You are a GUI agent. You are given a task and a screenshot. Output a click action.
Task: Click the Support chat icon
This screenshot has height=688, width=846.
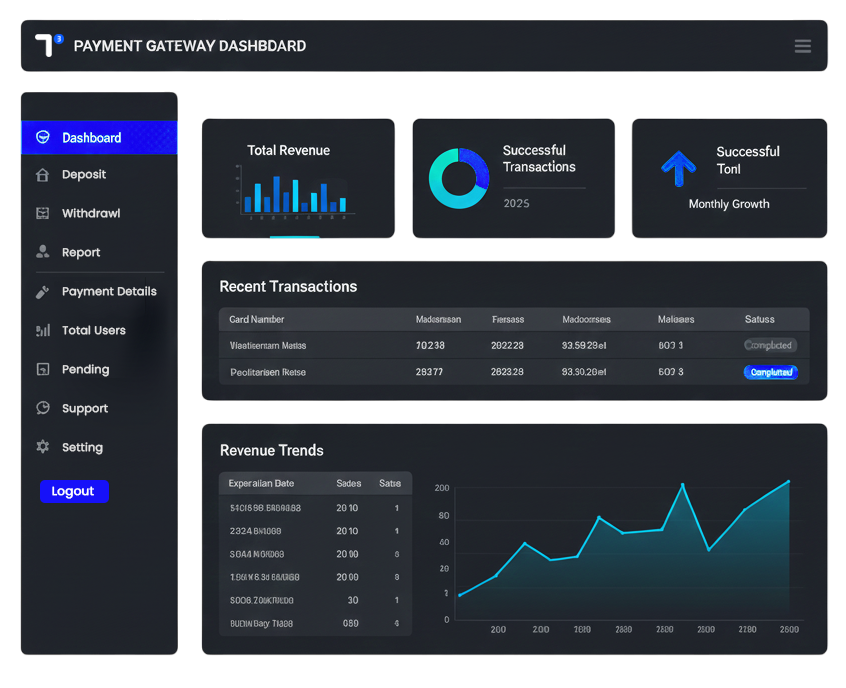tap(42, 409)
